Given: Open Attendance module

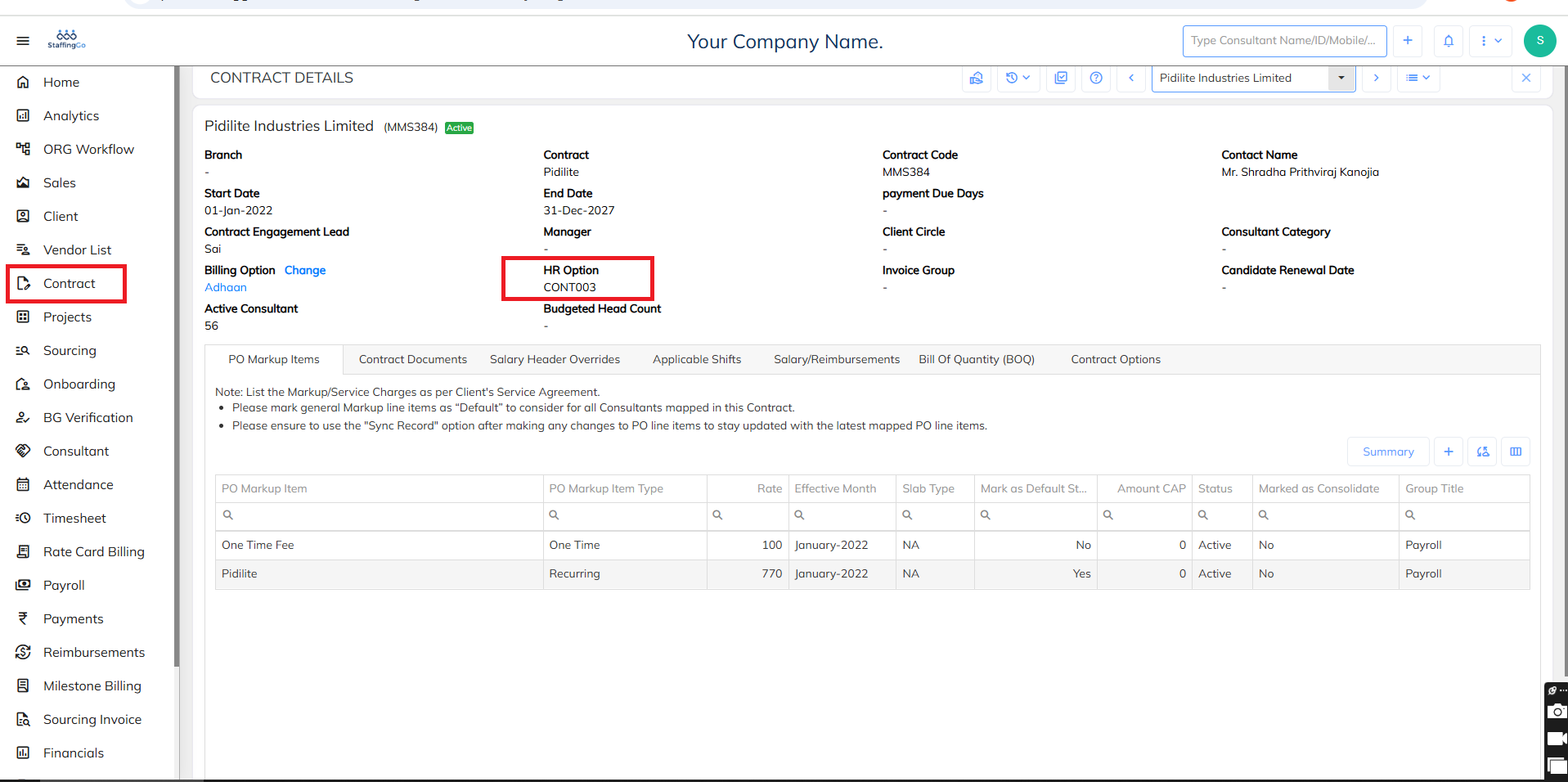Looking at the screenshot, I should coord(78,484).
